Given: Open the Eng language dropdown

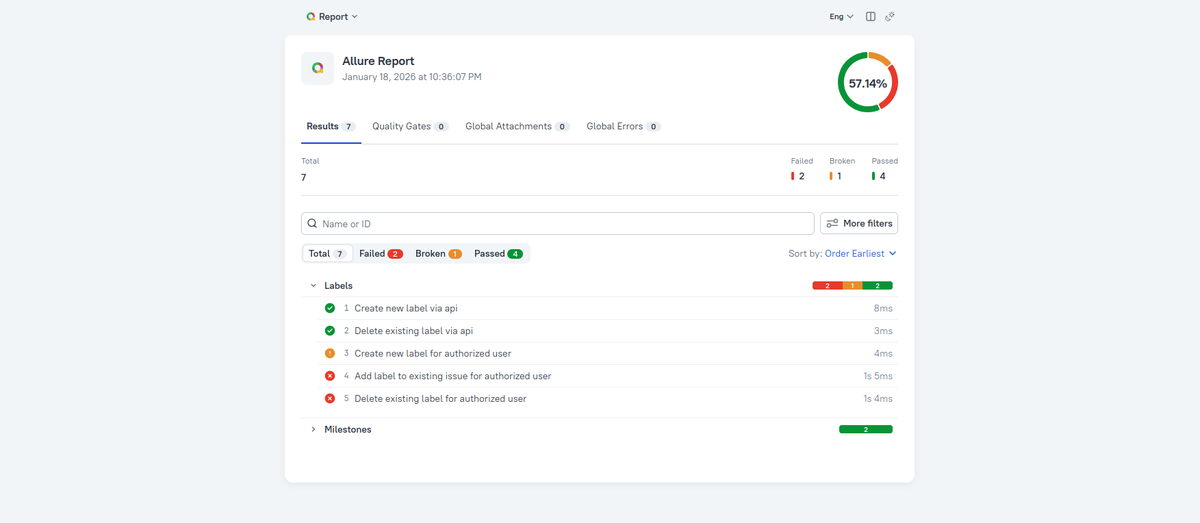Looking at the screenshot, I should point(841,17).
